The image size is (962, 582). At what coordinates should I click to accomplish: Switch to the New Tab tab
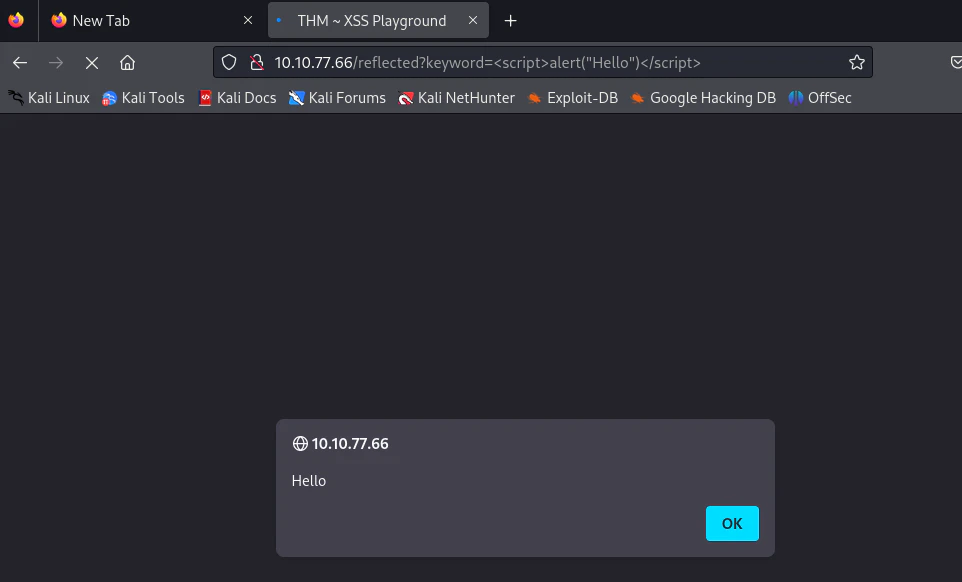click(152, 20)
